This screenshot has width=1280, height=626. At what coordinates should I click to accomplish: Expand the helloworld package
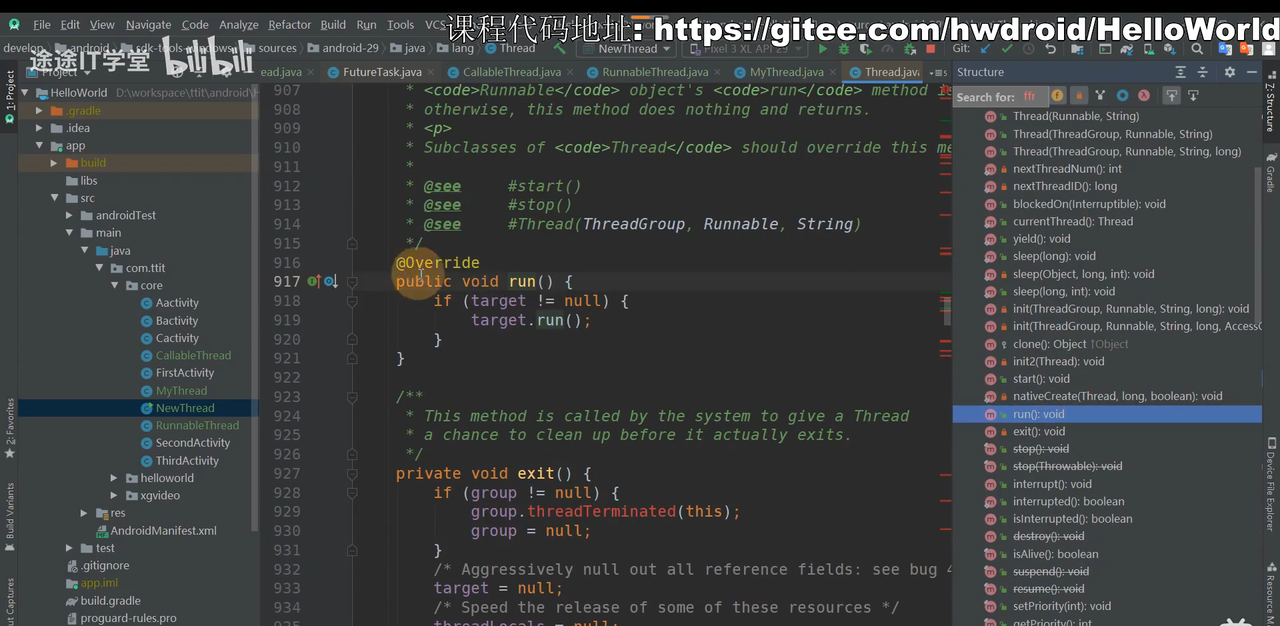click(x=115, y=478)
